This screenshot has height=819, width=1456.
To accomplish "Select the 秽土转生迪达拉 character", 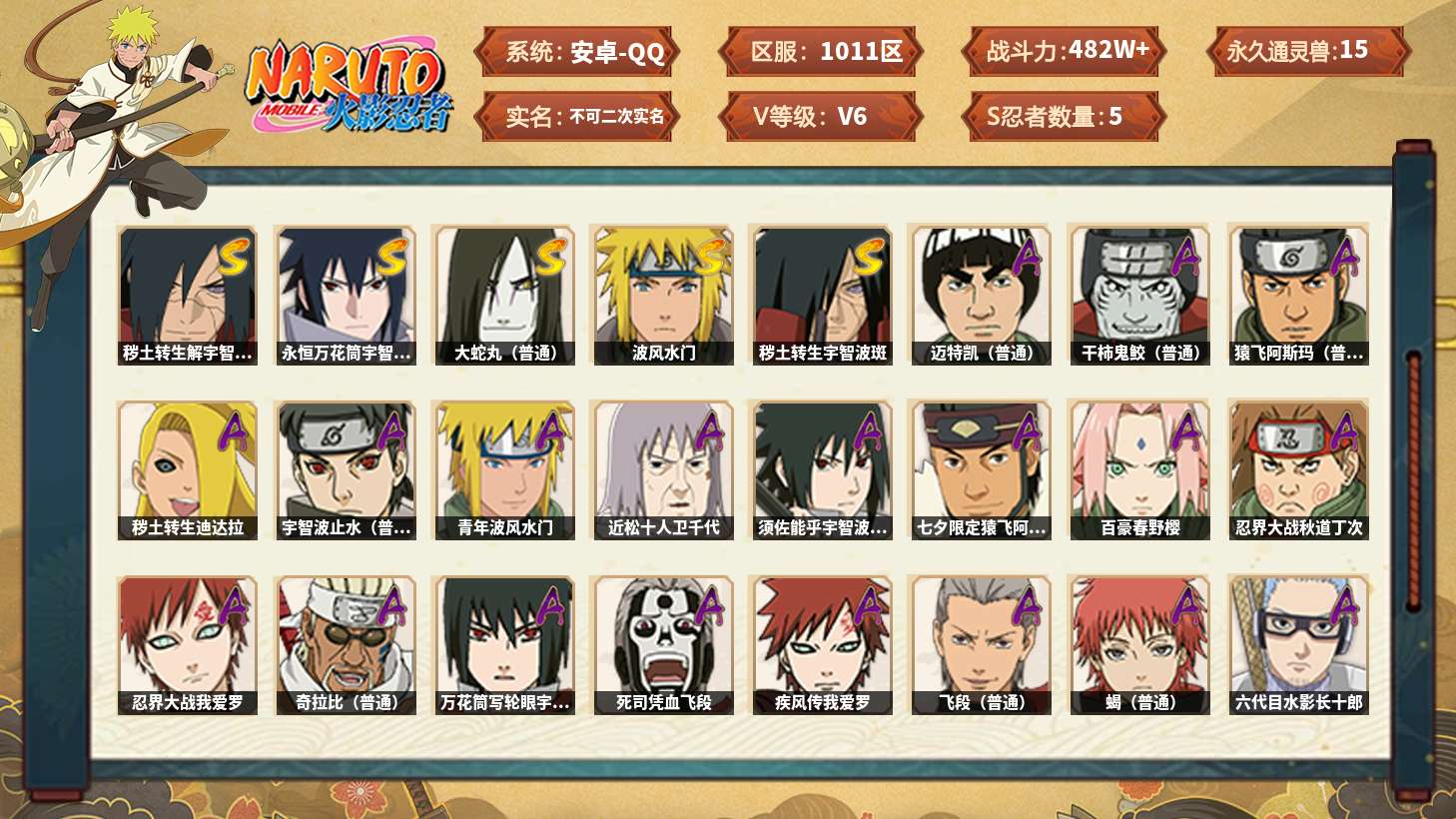I will point(187,470).
